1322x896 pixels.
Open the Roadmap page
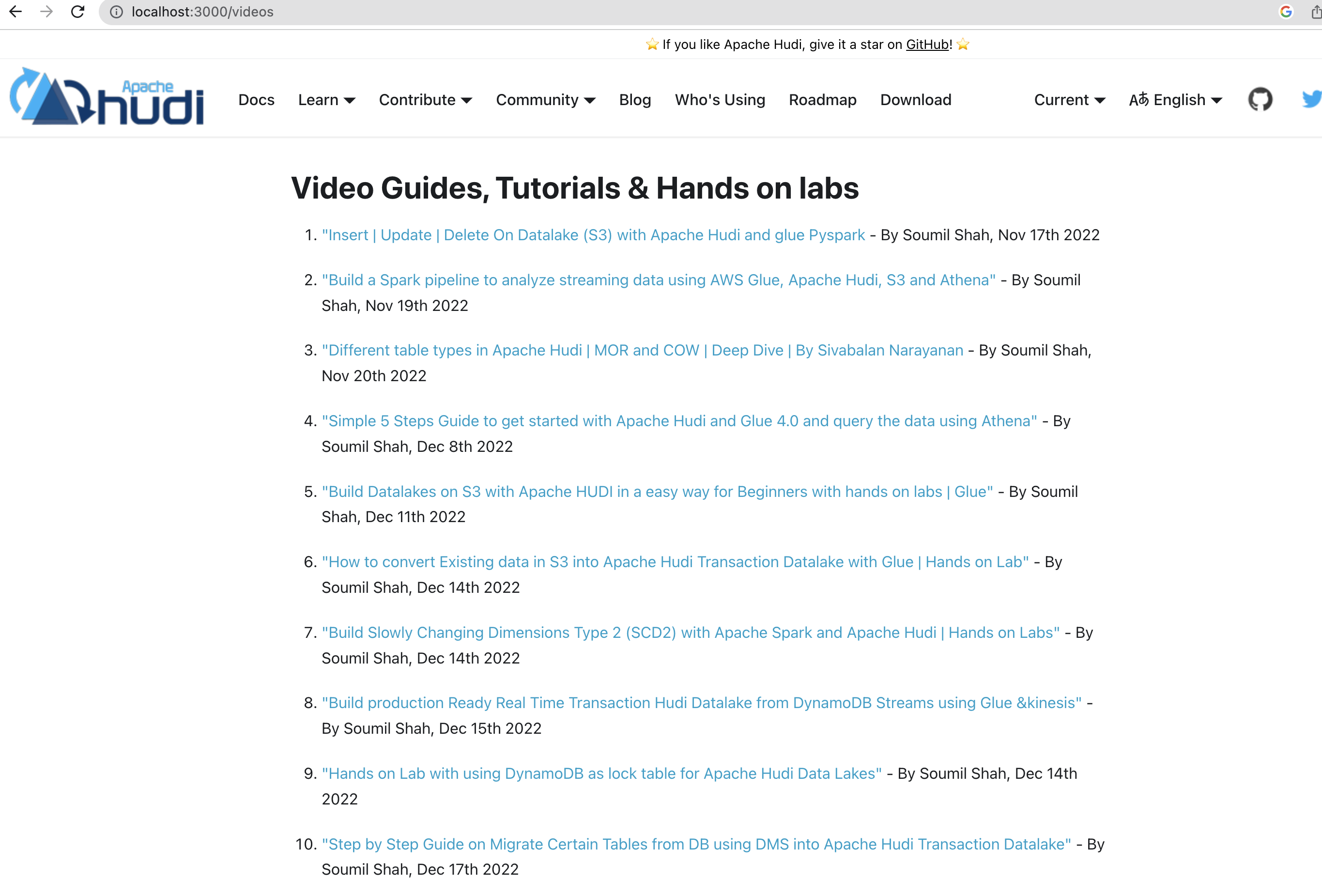pyautogui.click(x=822, y=100)
